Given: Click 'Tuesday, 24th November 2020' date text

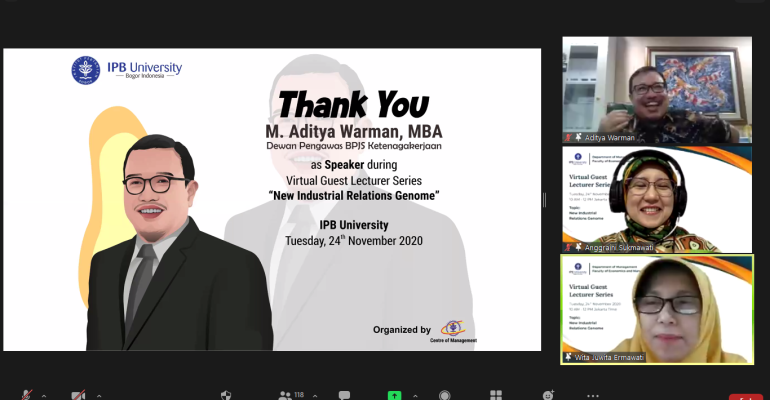Looking at the screenshot, I should pyautogui.click(x=354, y=240).
